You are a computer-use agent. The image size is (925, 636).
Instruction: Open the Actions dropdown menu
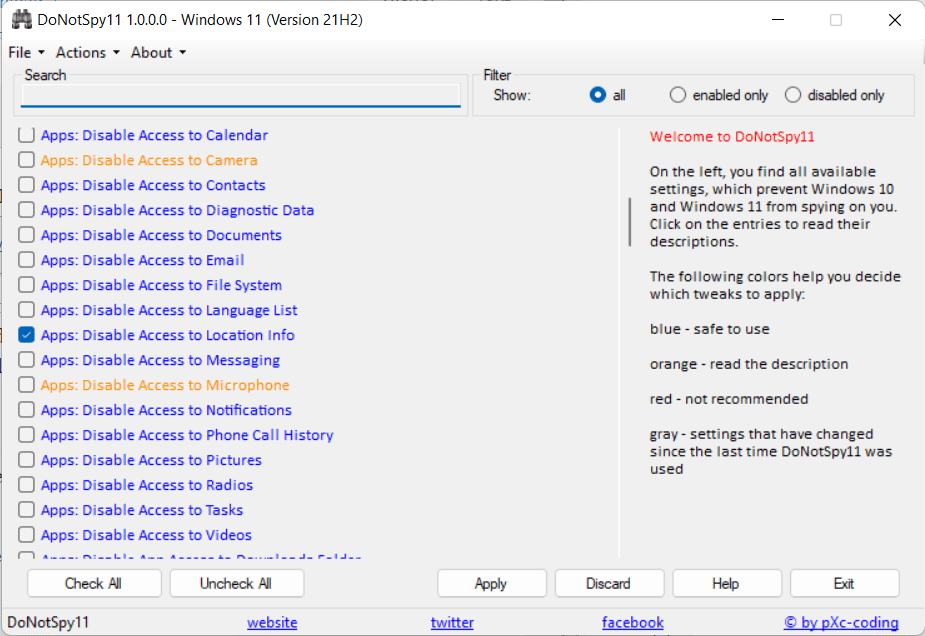[x=87, y=52]
